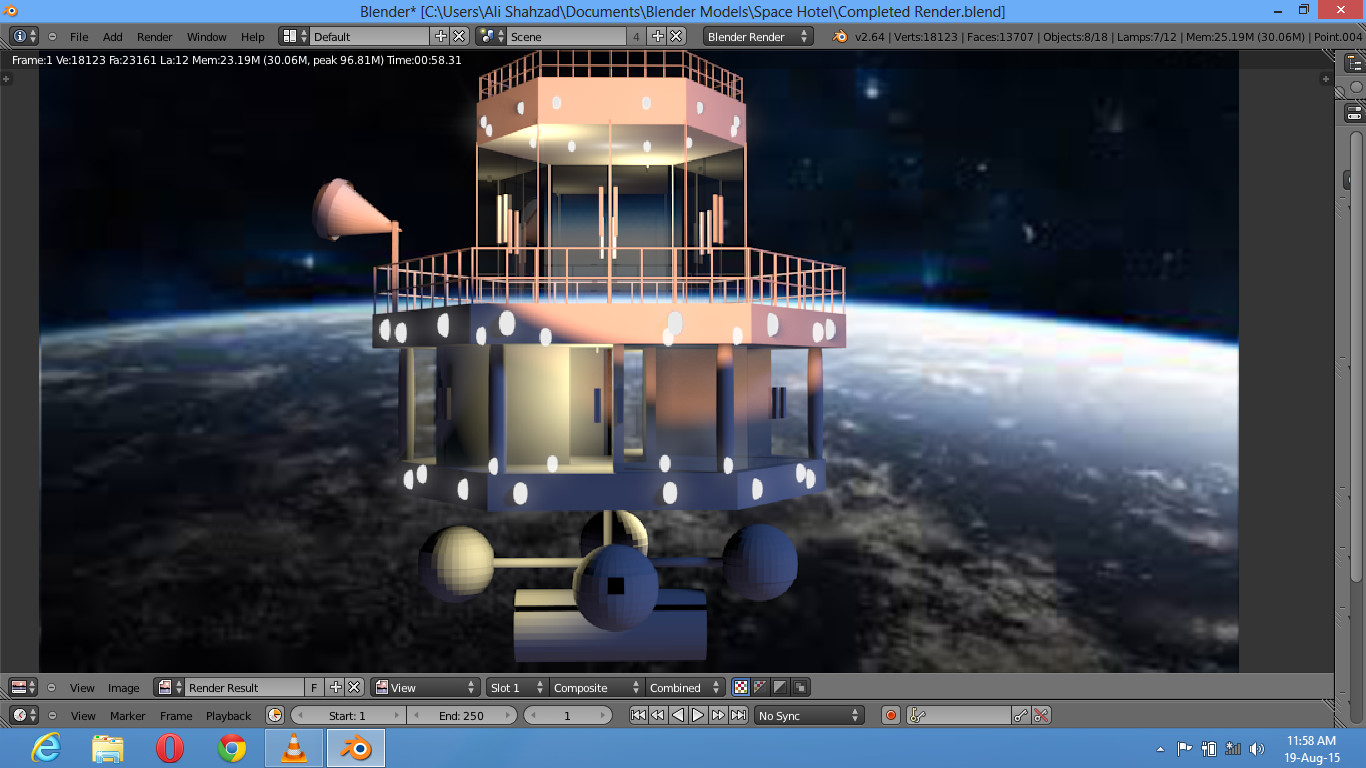Open the Frame menu
Image resolution: width=1366 pixels, height=768 pixels.
[x=176, y=716]
